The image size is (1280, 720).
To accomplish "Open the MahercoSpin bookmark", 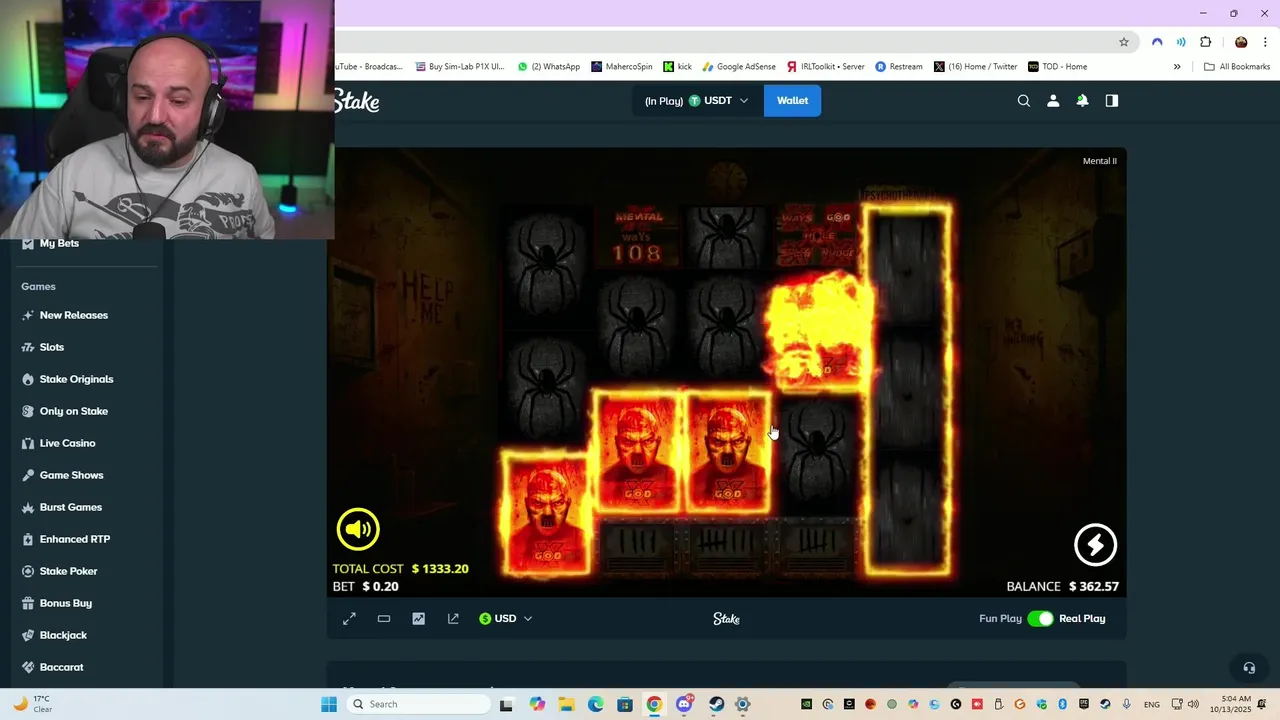I will click(621, 67).
